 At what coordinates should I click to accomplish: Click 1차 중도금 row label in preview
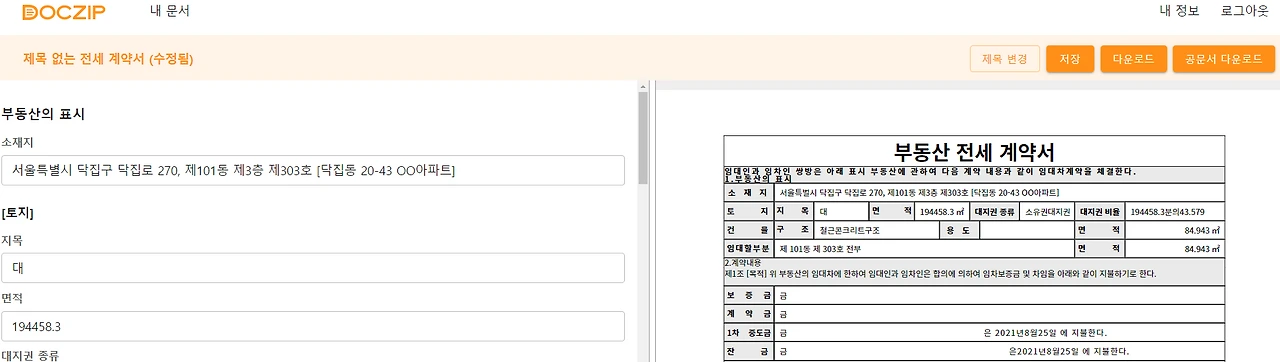(748, 333)
